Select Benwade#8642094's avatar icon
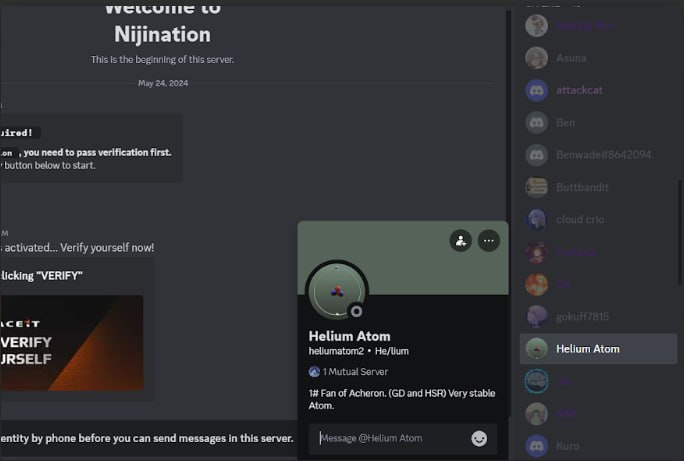This screenshot has width=684, height=461. coord(536,155)
